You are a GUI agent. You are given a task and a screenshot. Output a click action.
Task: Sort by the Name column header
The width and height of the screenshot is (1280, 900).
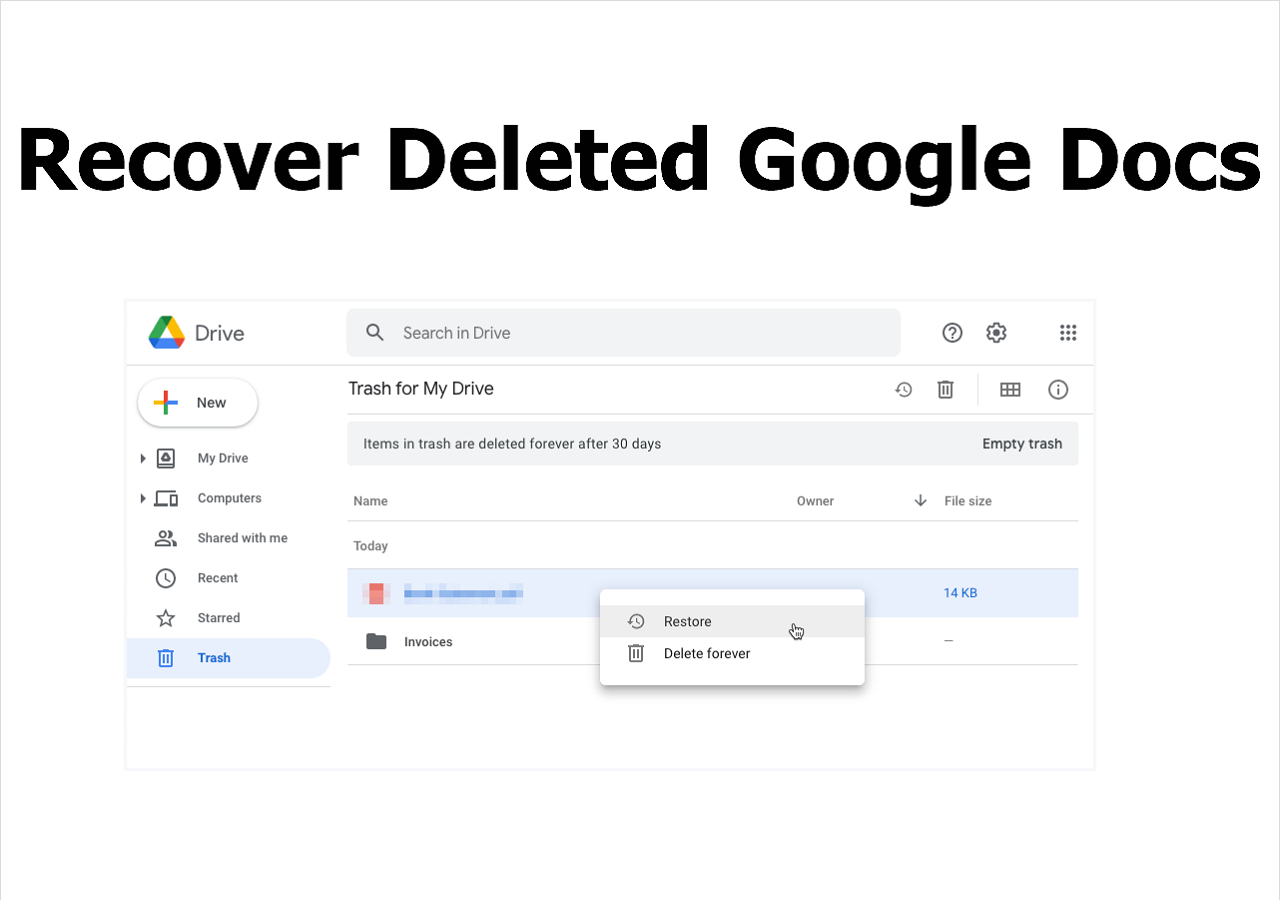point(370,501)
